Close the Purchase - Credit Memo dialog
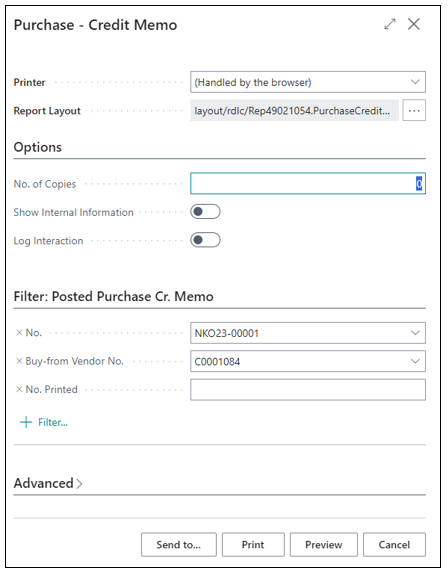Image resolution: width=448 pixels, height=573 pixels. (414, 24)
